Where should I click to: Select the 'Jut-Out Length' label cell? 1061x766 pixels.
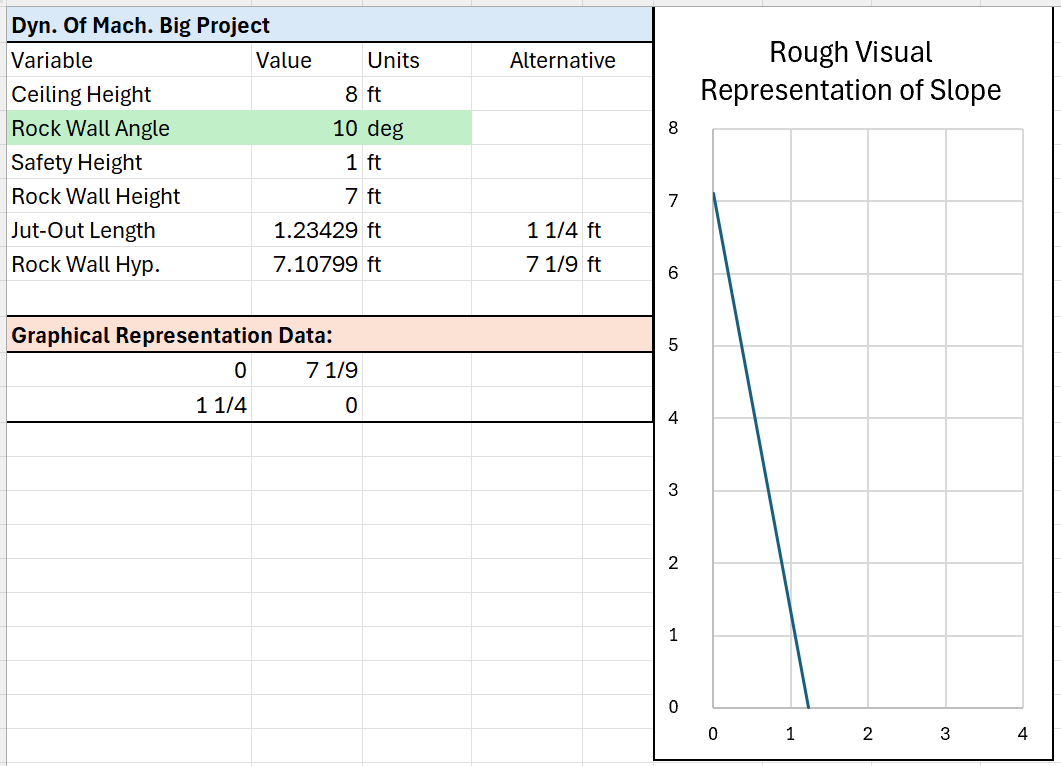tap(129, 230)
